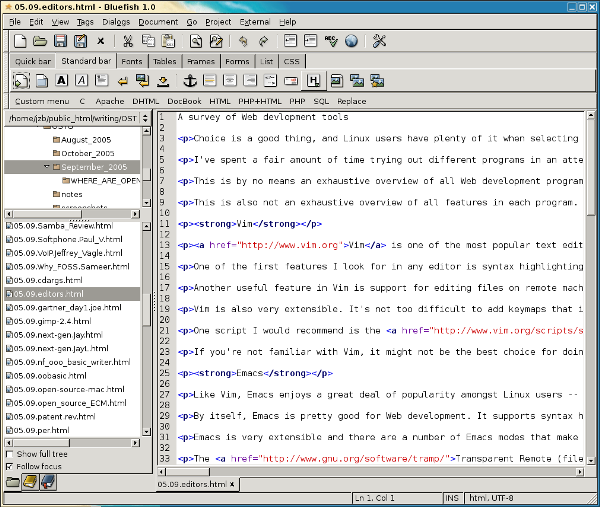Click the Paste clipboard icon

pos(168,41)
